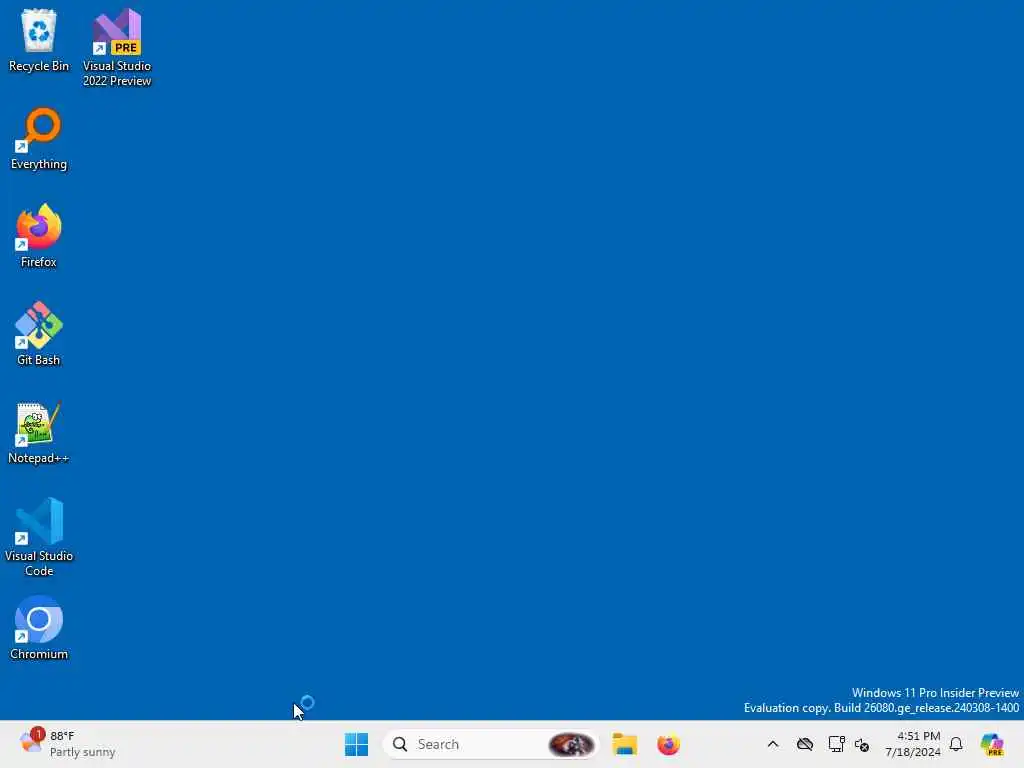Select the Git Bash desktop shortcut
1024x768 pixels.
[39, 334]
